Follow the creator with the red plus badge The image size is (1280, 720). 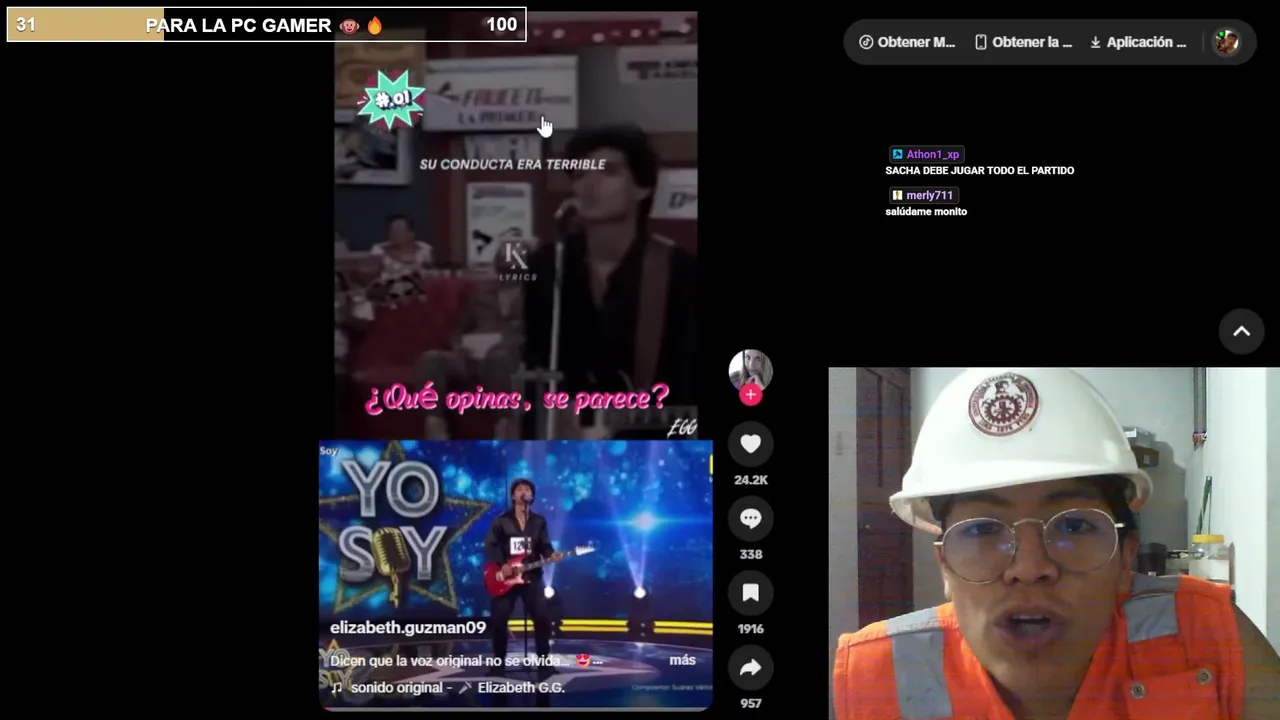tap(750, 395)
